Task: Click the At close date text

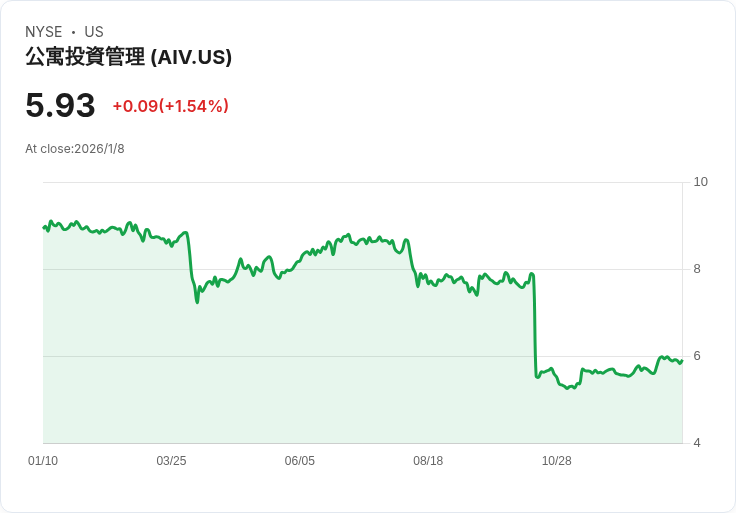Action: 75,149
